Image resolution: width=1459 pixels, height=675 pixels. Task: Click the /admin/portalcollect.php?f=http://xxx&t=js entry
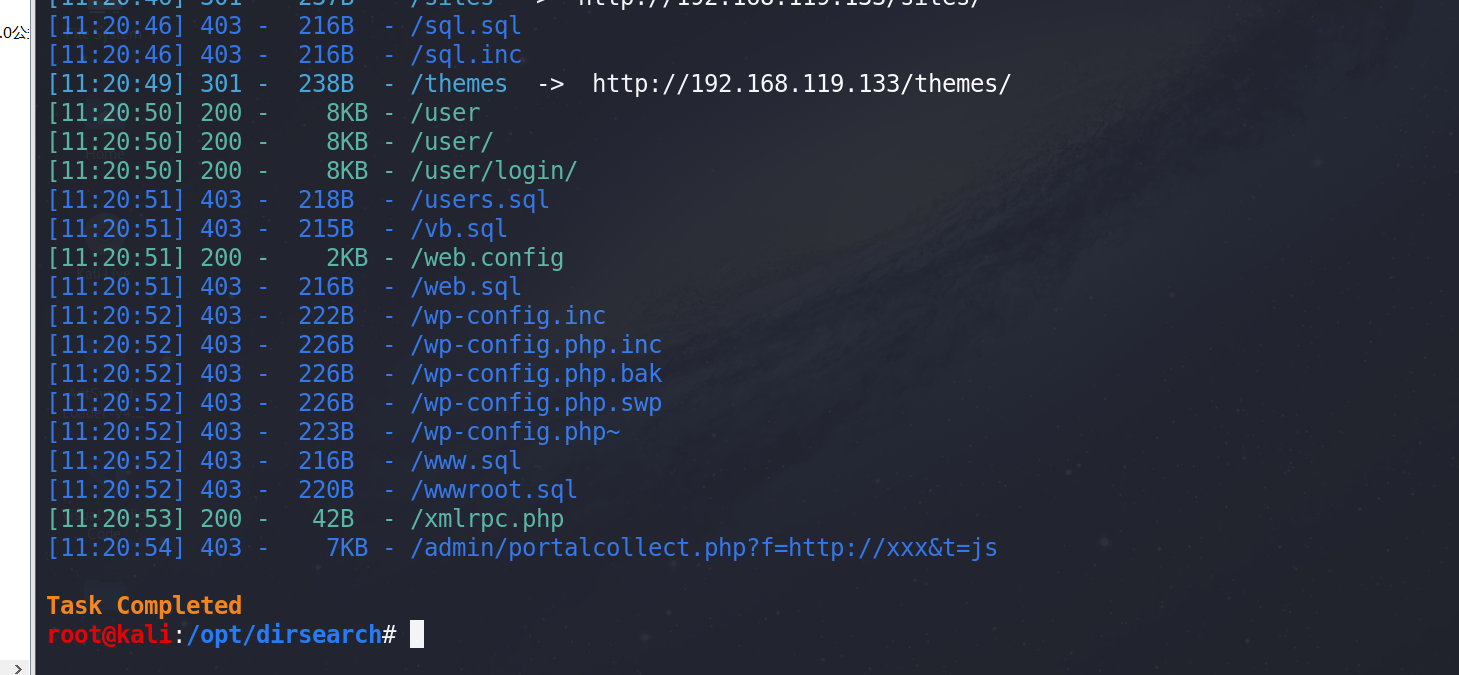pyautogui.click(x=704, y=548)
